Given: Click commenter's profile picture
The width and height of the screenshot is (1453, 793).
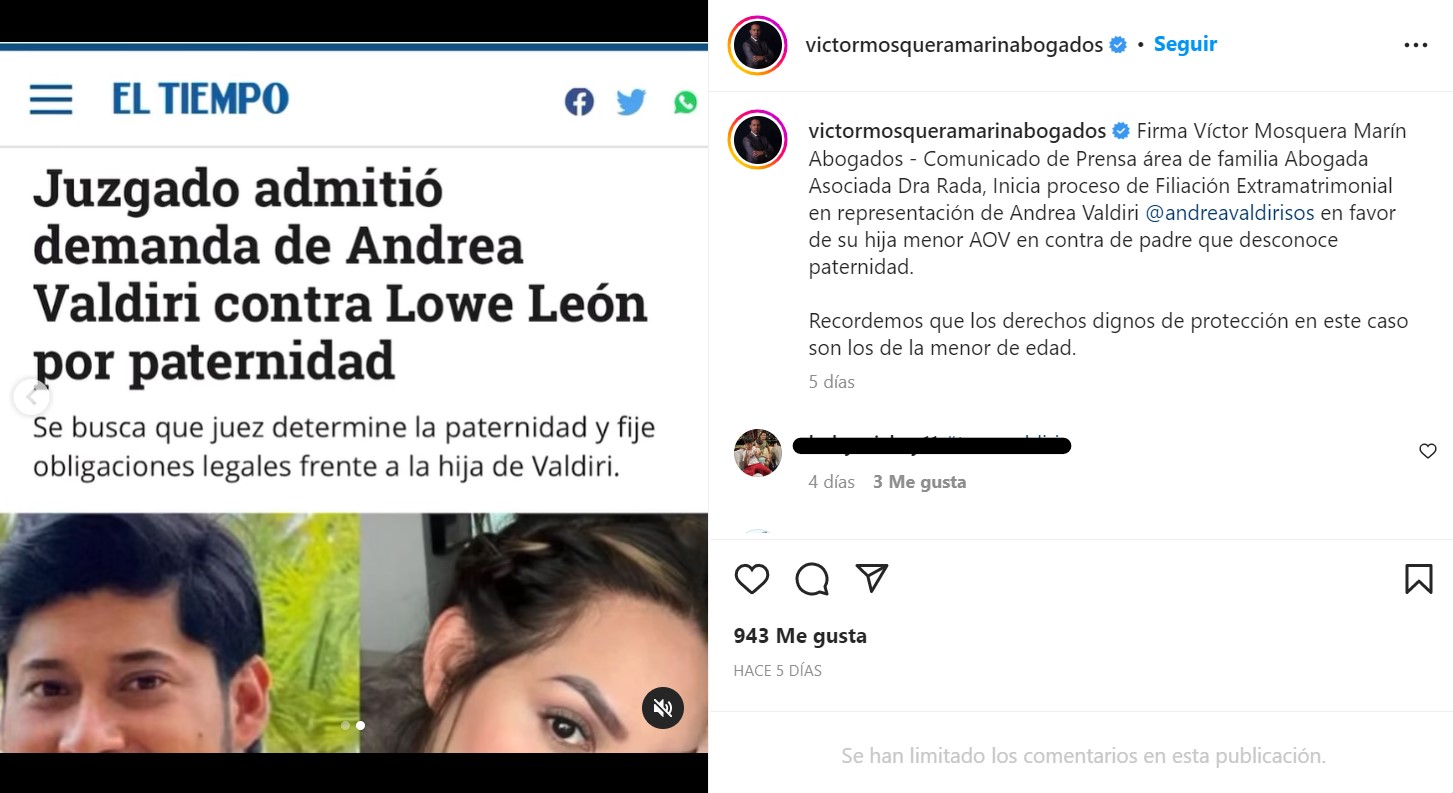Looking at the screenshot, I should pos(758,453).
